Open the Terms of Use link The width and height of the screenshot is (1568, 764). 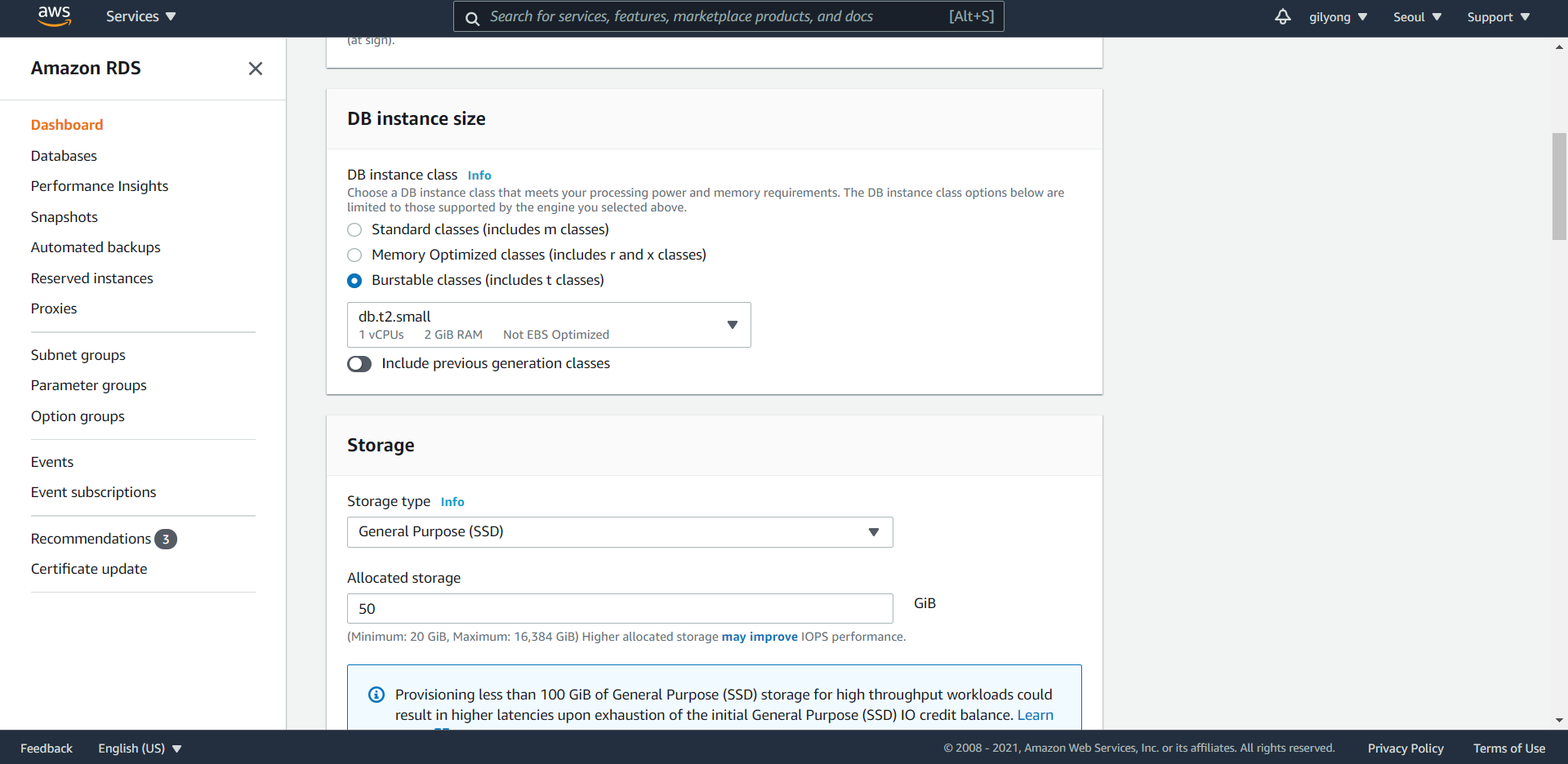click(1509, 748)
